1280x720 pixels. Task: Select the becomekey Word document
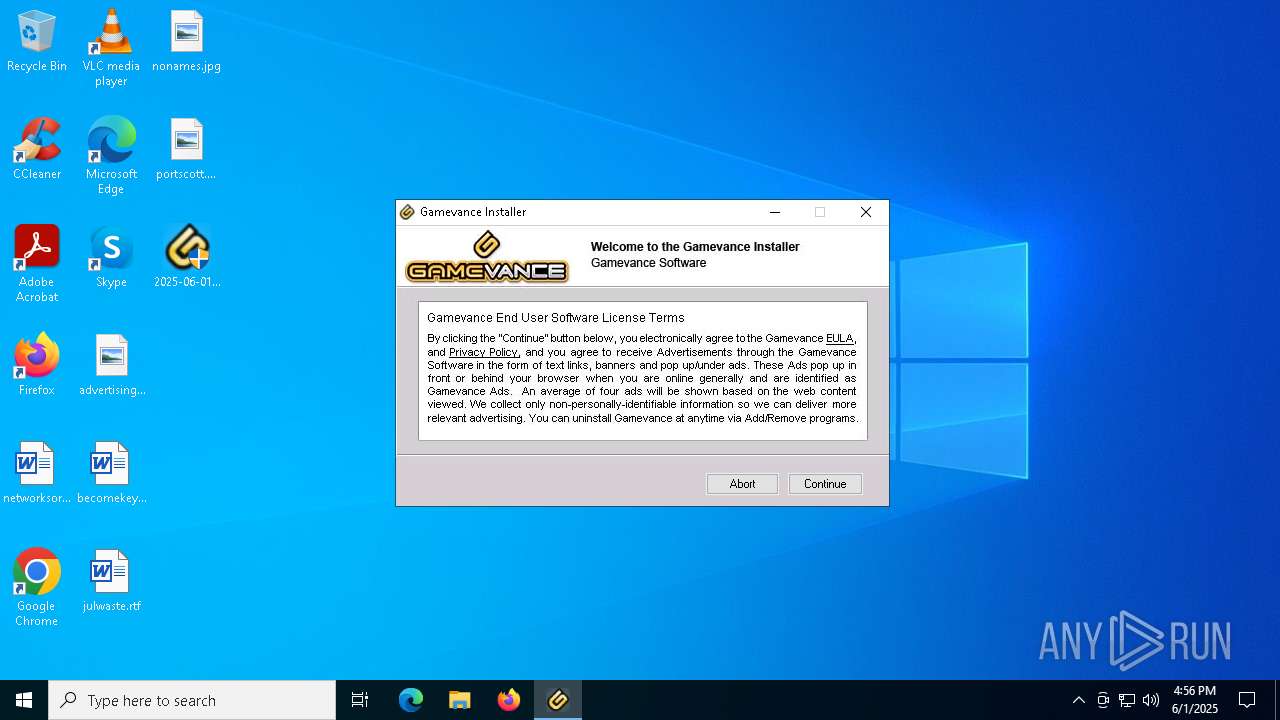[x=112, y=473]
